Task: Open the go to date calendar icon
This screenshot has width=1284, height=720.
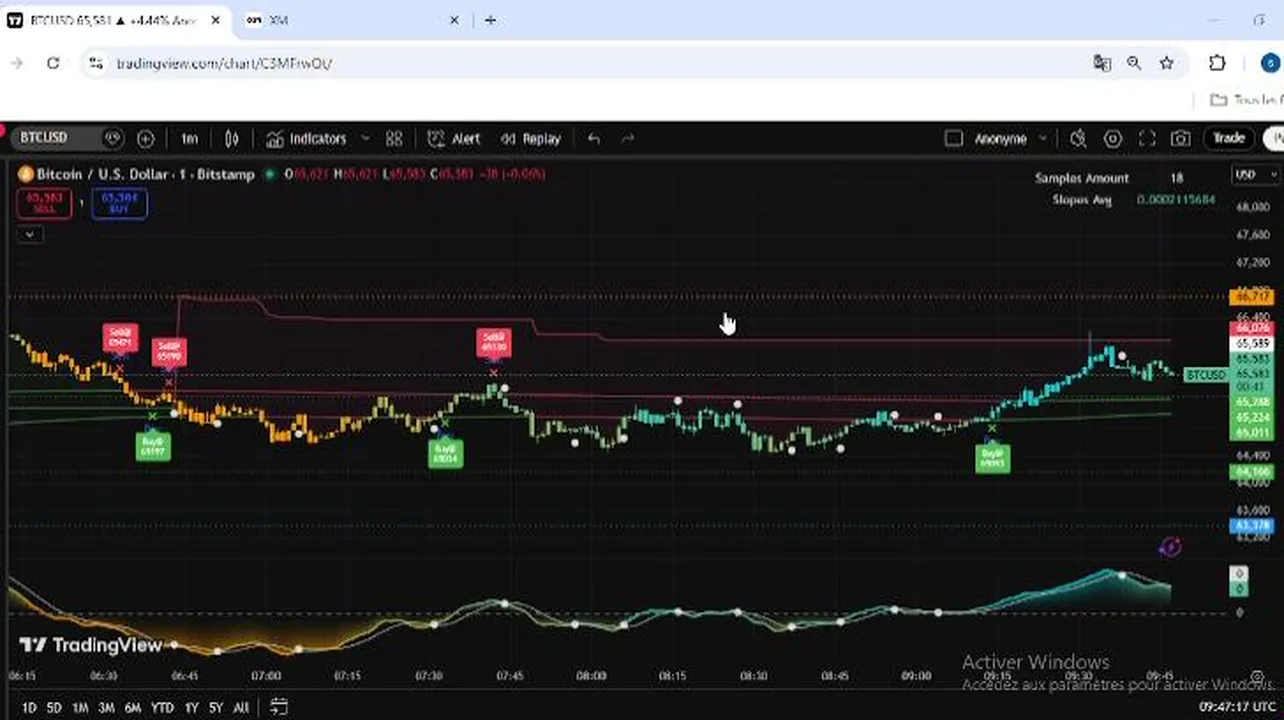Action: pyautogui.click(x=279, y=706)
